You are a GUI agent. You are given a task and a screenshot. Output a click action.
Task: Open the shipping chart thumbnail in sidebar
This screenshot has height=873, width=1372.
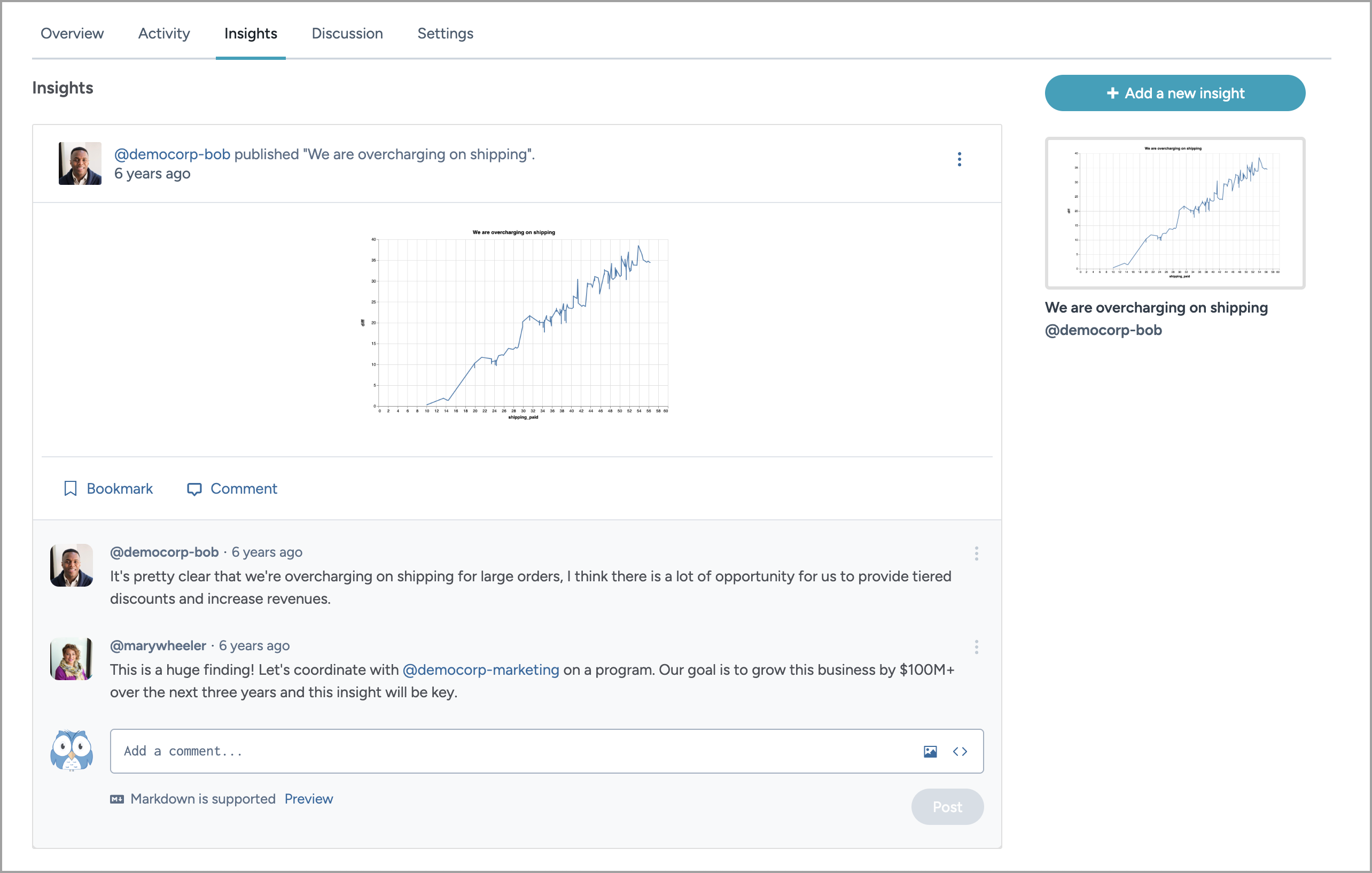coord(1175,213)
